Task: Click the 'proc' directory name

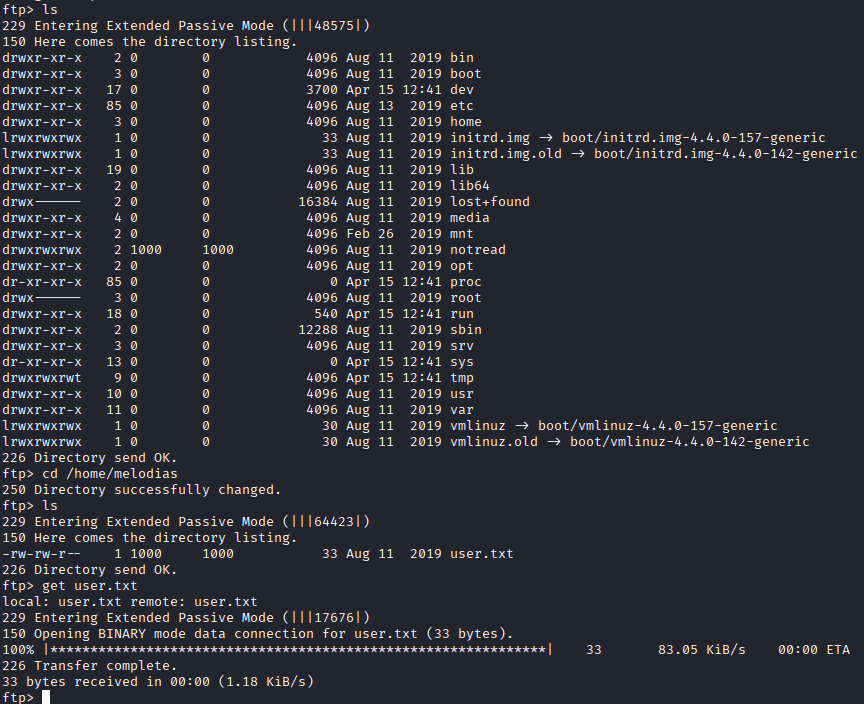Action: tap(466, 282)
